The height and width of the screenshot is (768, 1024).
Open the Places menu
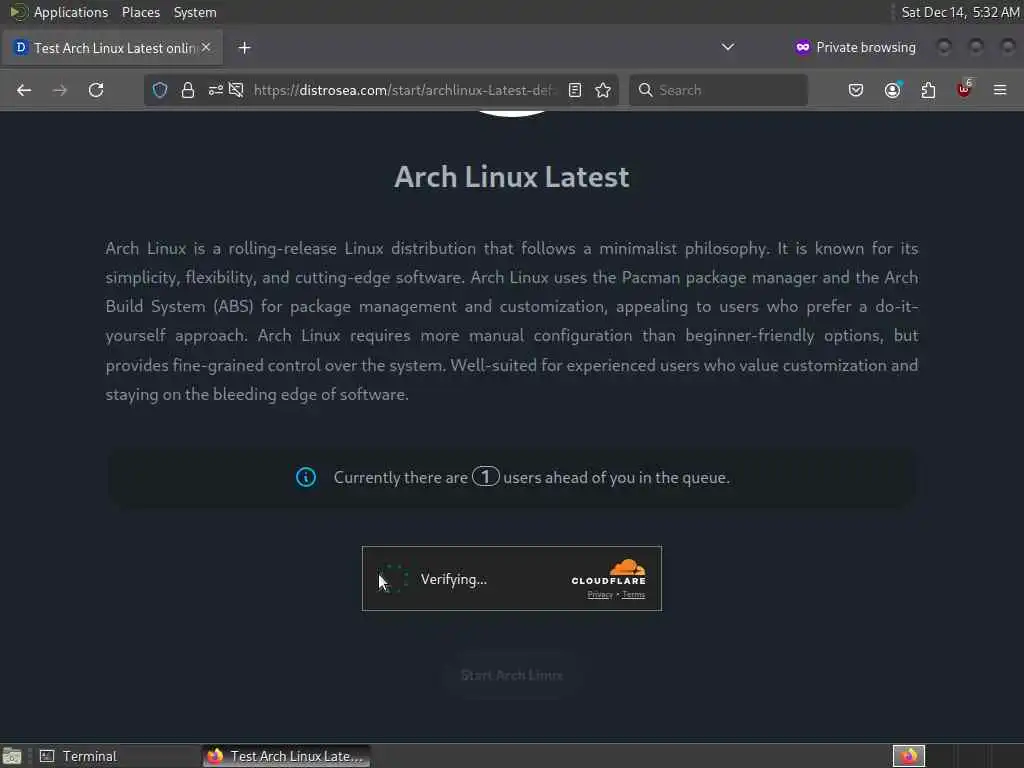(x=141, y=12)
